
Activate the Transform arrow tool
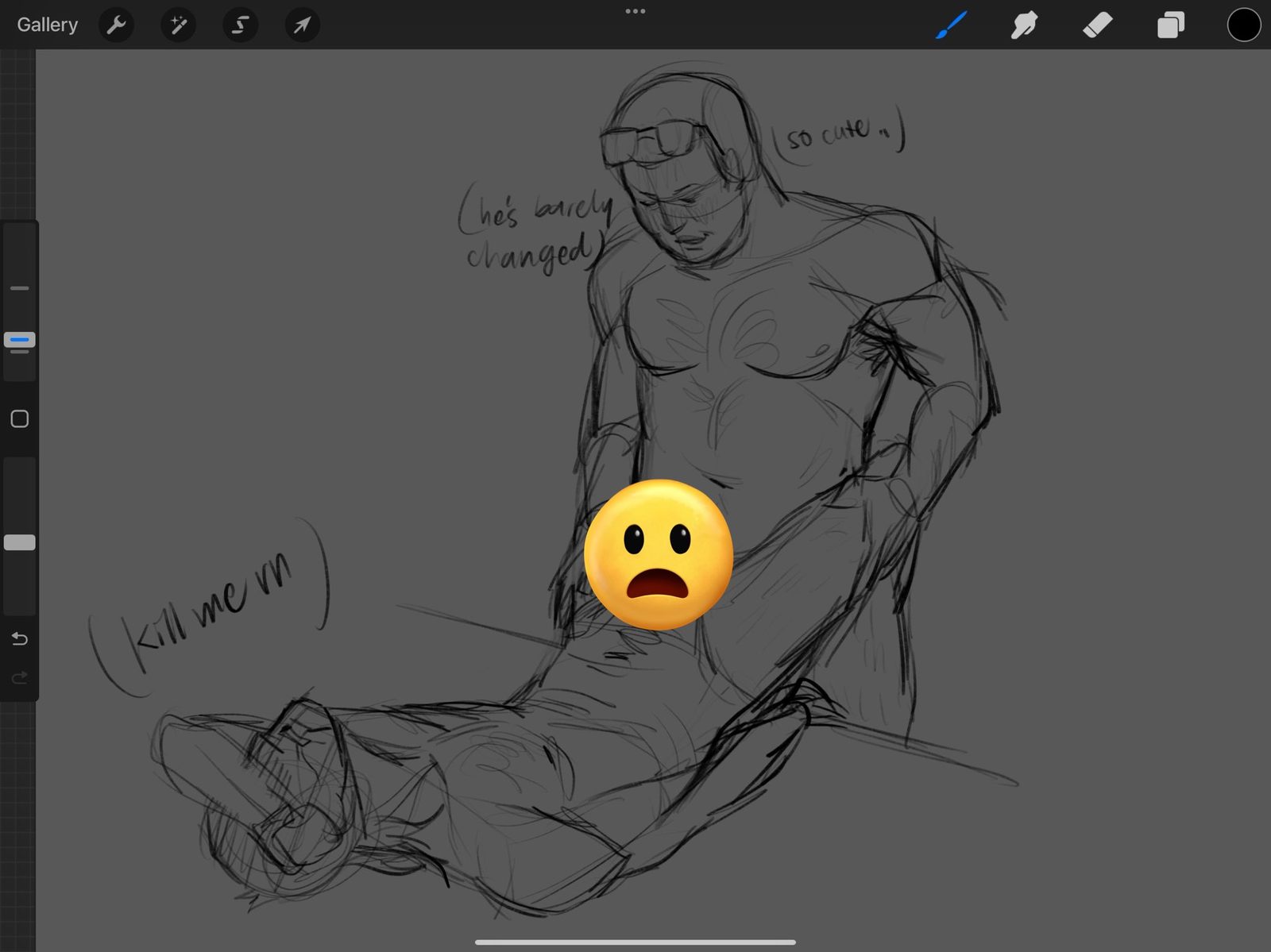click(302, 25)
